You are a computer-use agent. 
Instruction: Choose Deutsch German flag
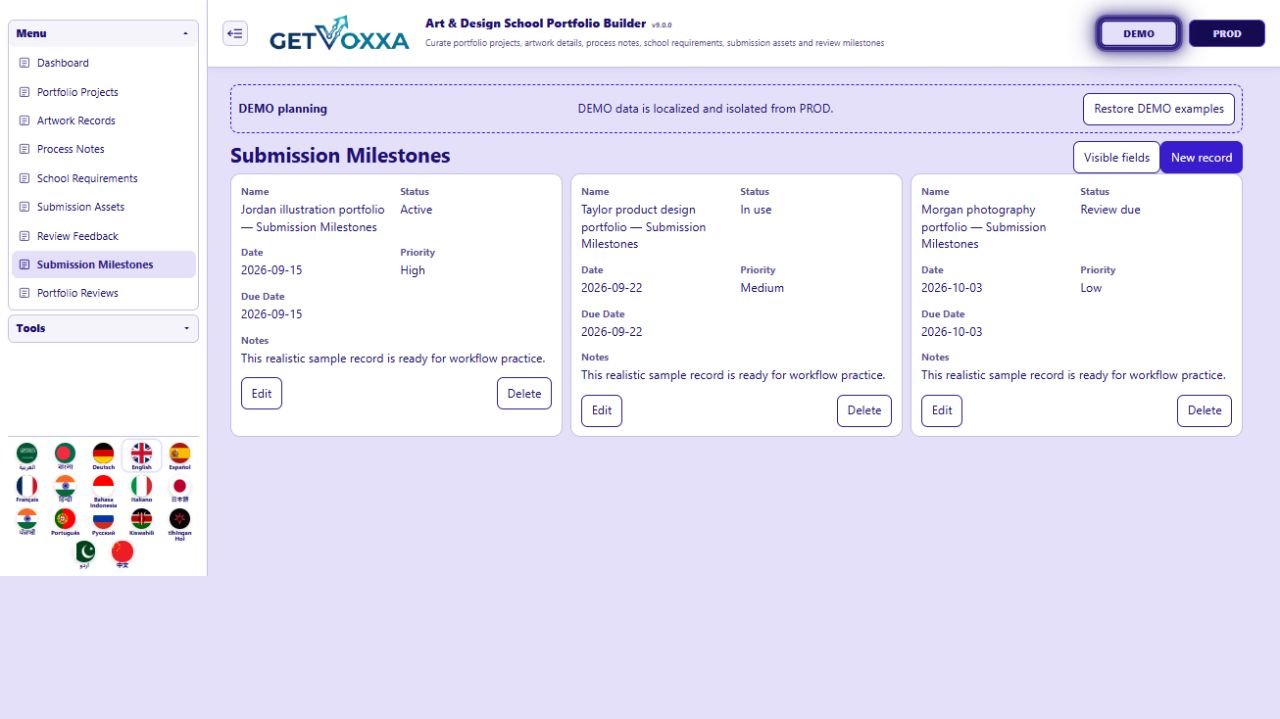tap(103, 456)
